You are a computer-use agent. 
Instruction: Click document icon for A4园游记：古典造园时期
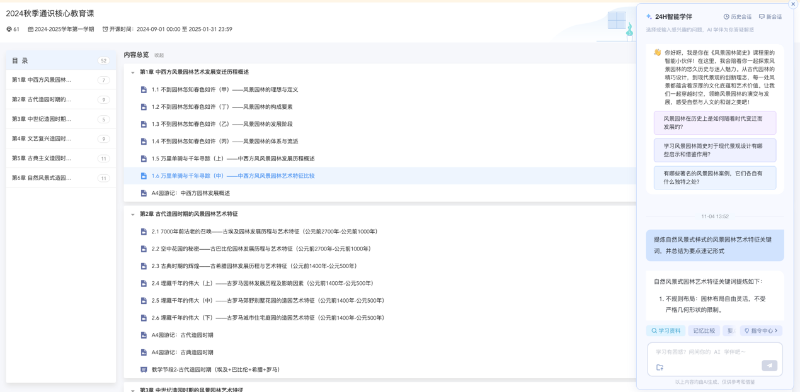point(144,352)
